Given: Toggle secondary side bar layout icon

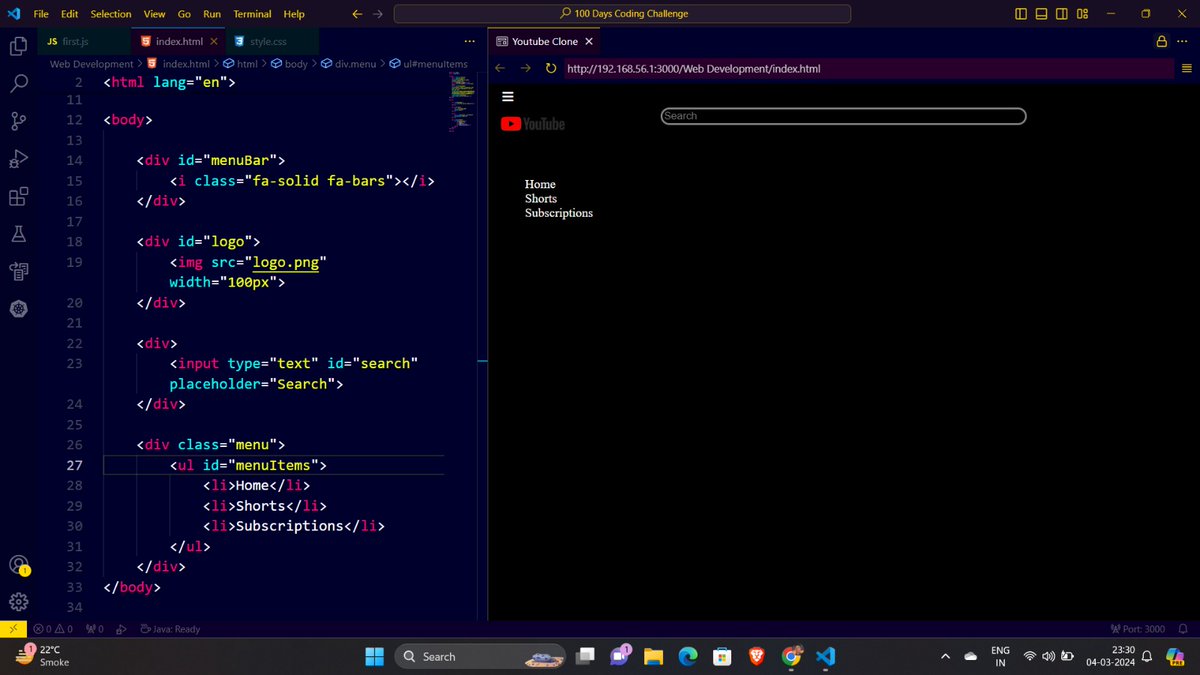Looking at the screenshot, I should coord(1061,14).
